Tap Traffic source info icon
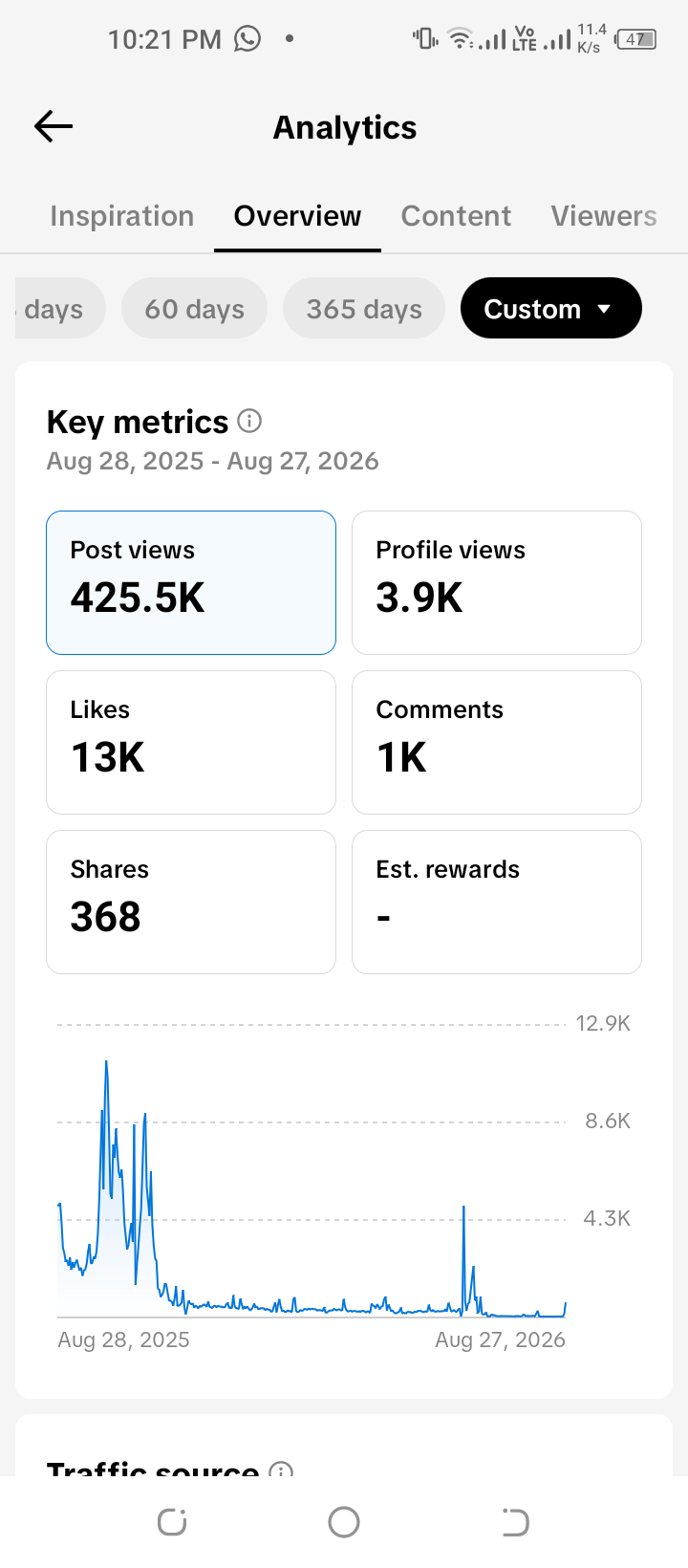This screenshot has height=1568, width=688. 281,1470
